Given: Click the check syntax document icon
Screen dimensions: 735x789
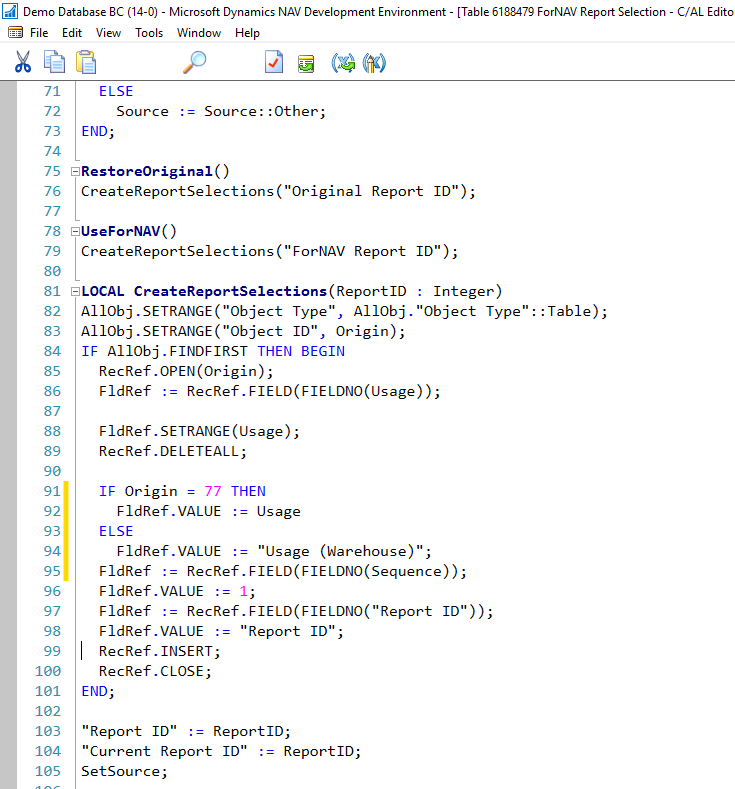Looking at the screenshot, I should coord(274,62).
